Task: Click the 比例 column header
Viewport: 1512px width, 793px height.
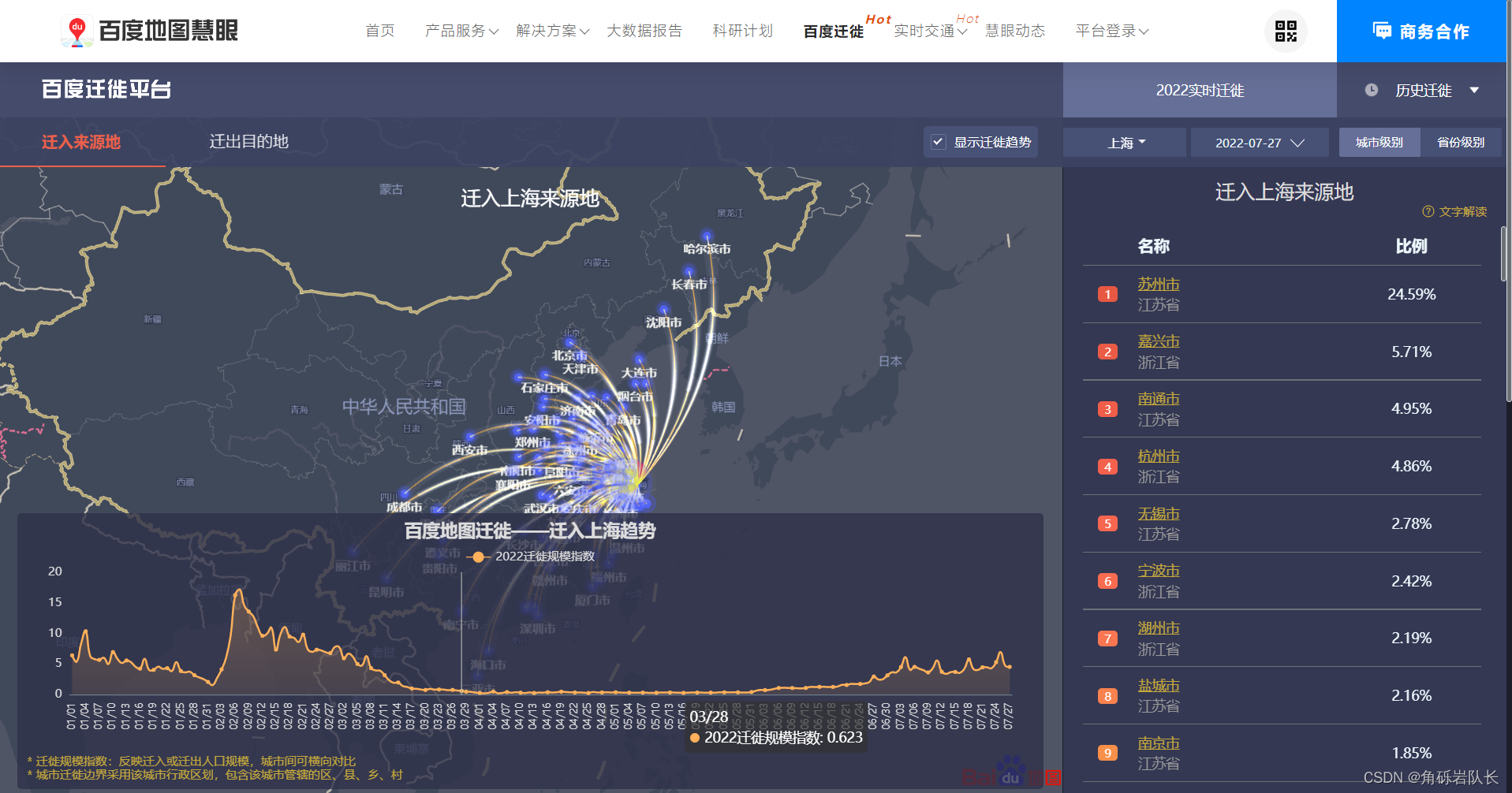Action: pos(1411,246)
